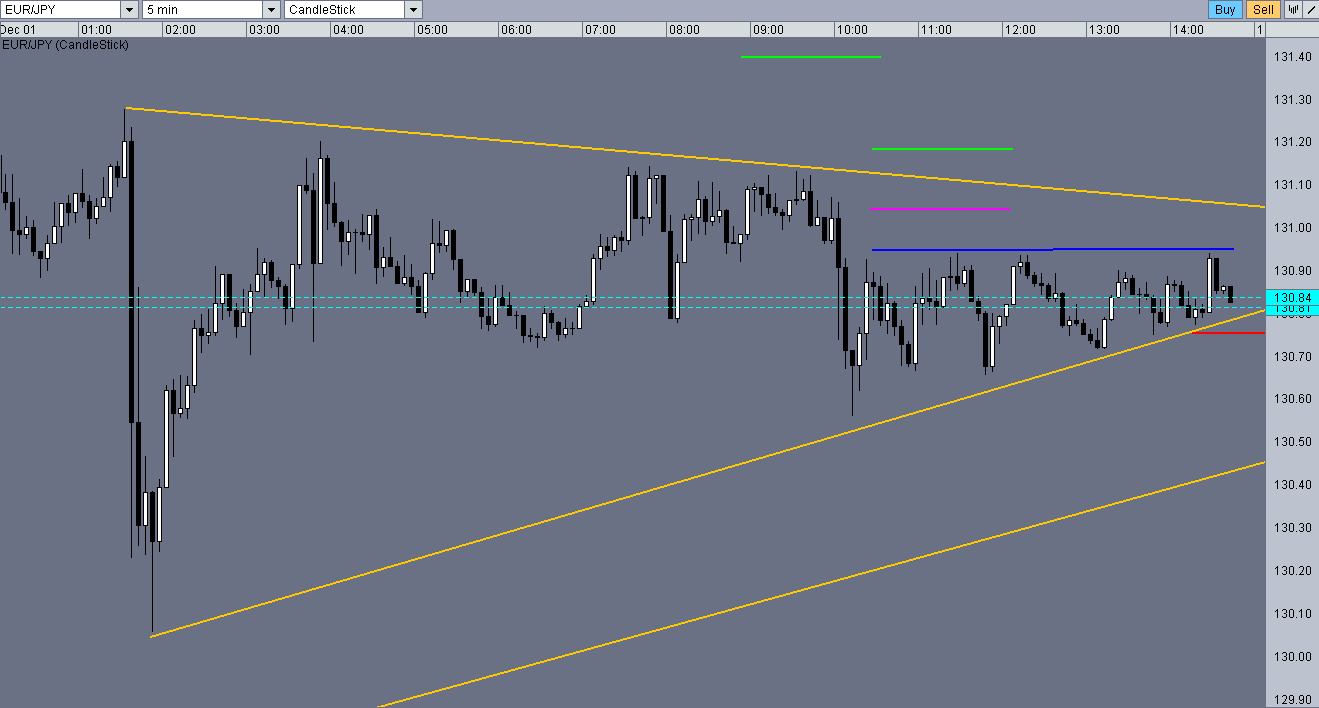The image size is (1319, 708).
Task: Click the 02:00 time axis label
Action: point(181,30)
